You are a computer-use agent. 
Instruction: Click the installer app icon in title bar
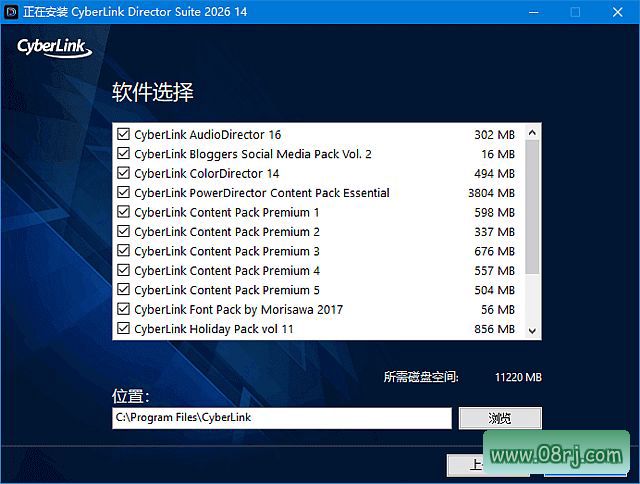pos(11,12)
